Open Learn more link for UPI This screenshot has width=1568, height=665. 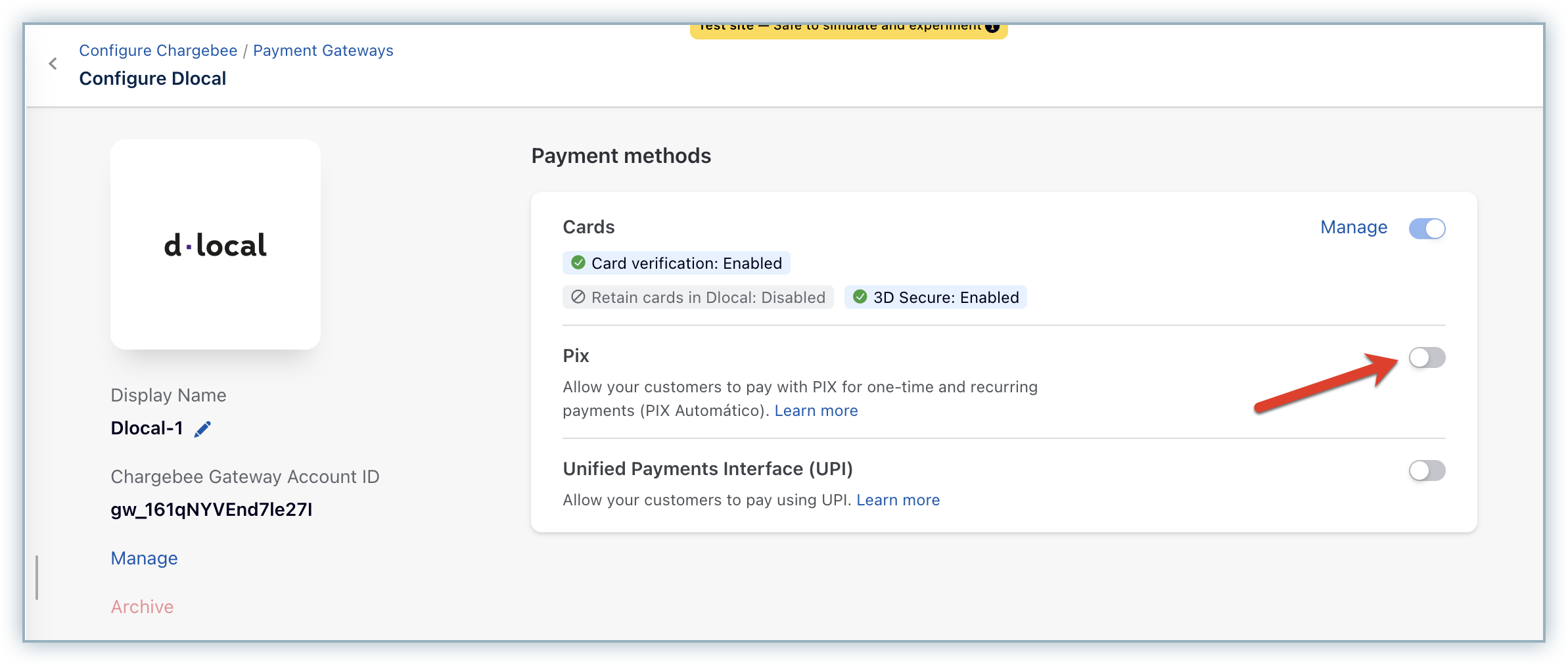pyautogui.click(x=898, y=500)
